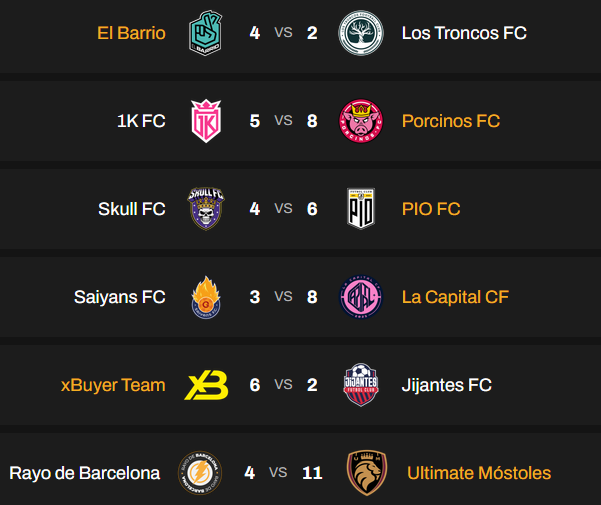Click the Porcinos FC team name
The width and height of the screenshot is (601, 505).
[450, 121]
